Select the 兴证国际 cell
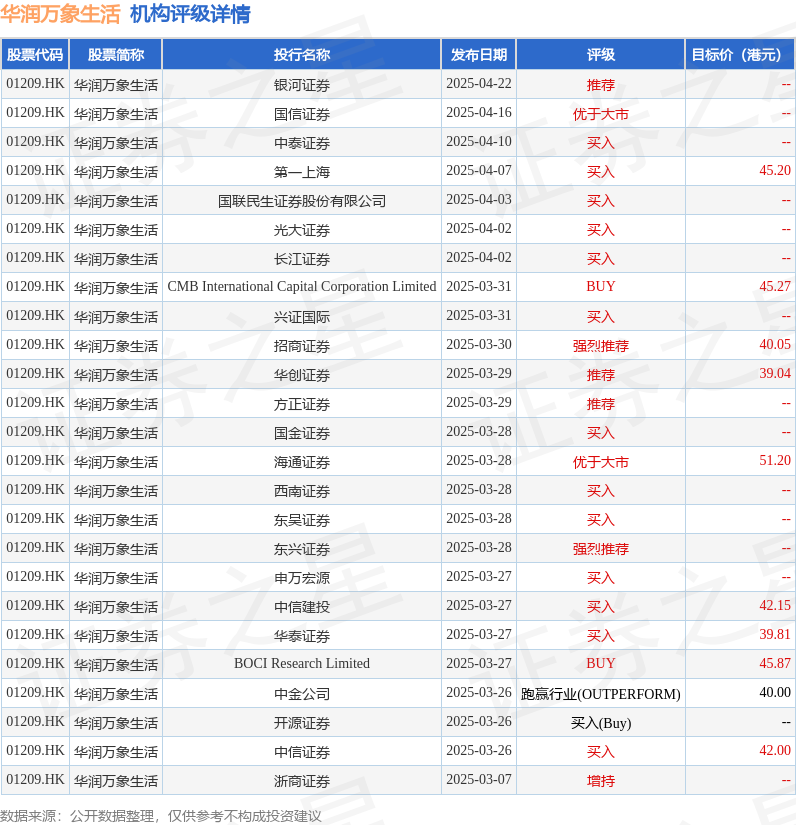796x825 pixels. (x=301, y=316)
